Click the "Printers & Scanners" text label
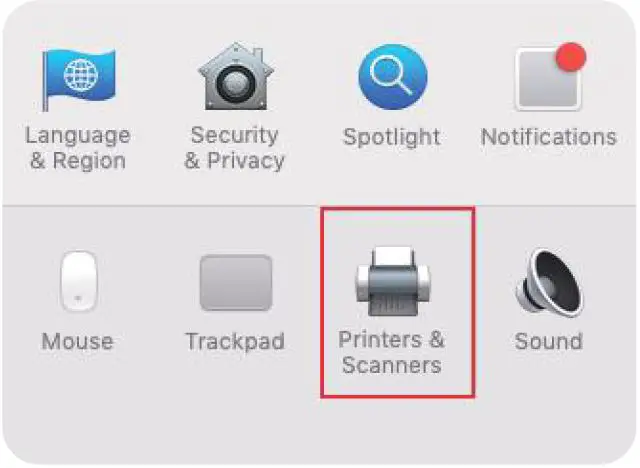This screenshot has width=640, height=468. click(392, 352)
